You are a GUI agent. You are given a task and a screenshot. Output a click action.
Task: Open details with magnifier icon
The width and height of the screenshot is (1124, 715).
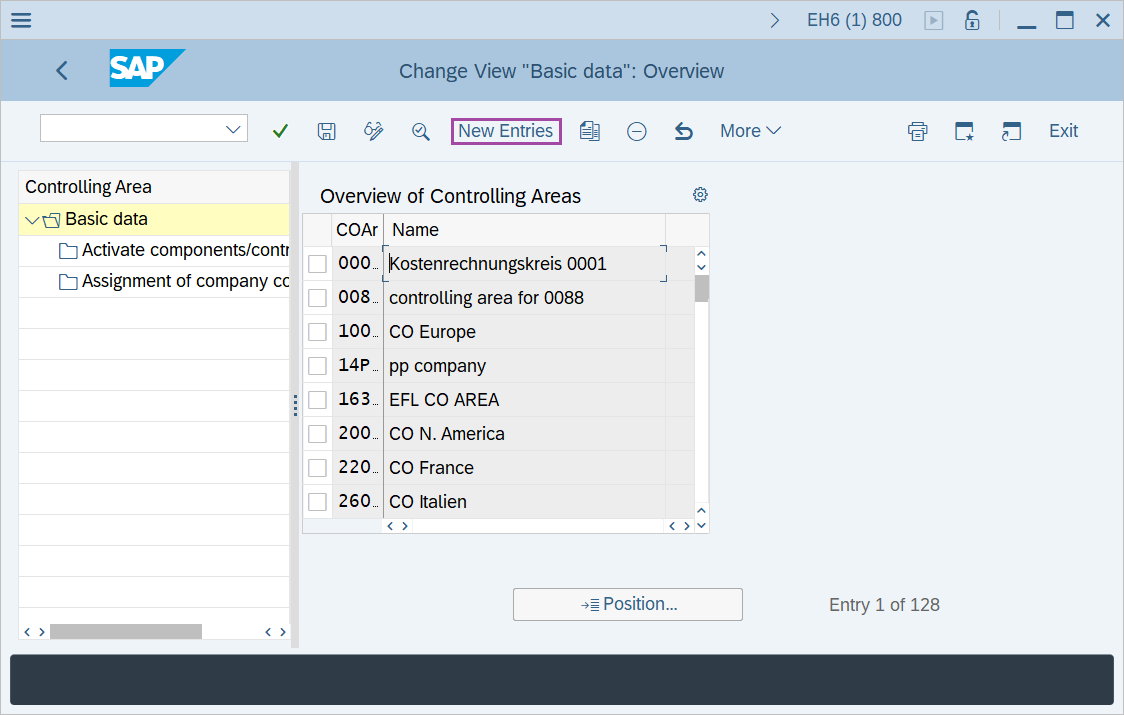(x=421, y=131)
